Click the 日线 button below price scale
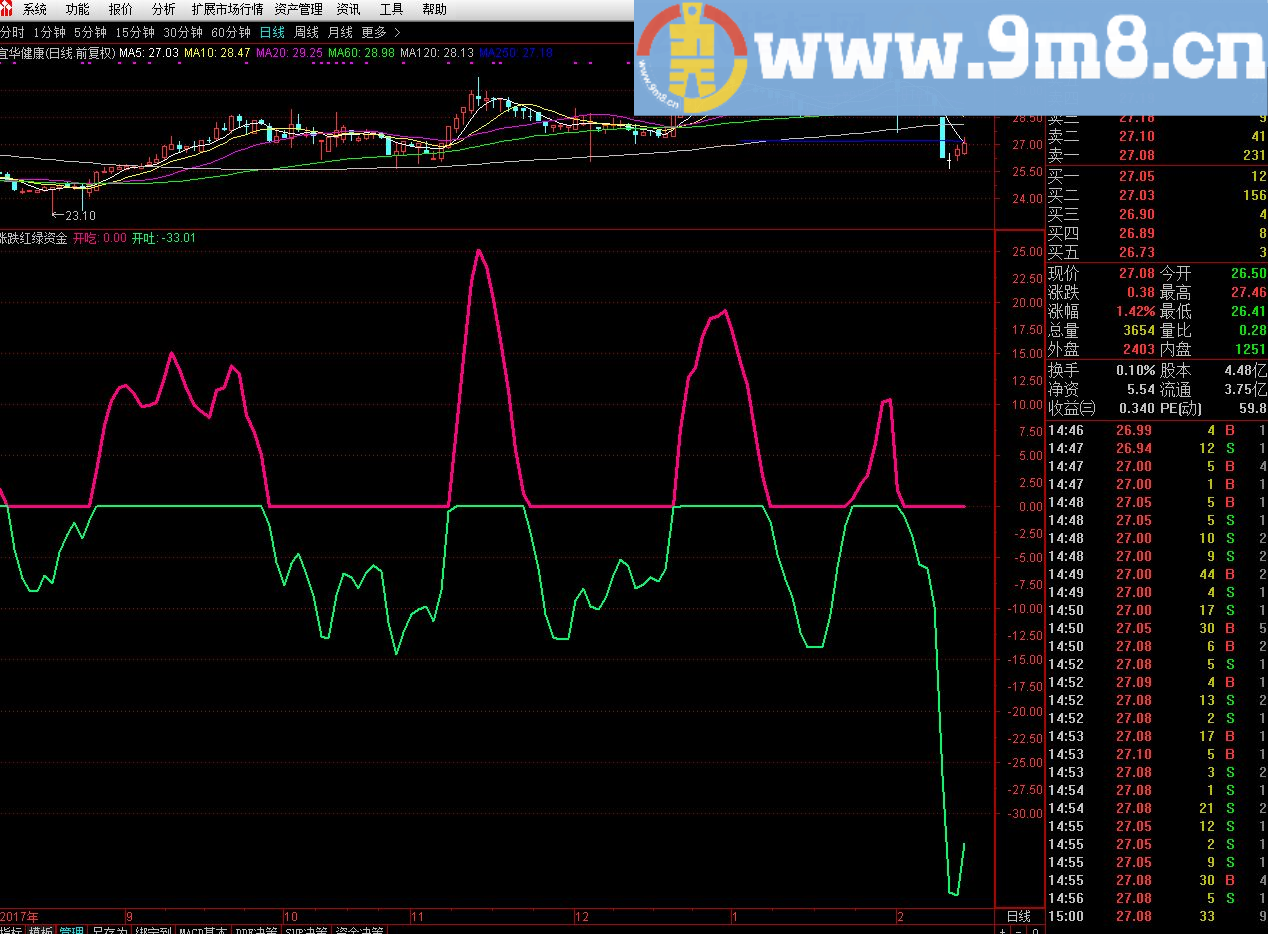This screenshot has width=1268, height=934. pos(1018,917)
